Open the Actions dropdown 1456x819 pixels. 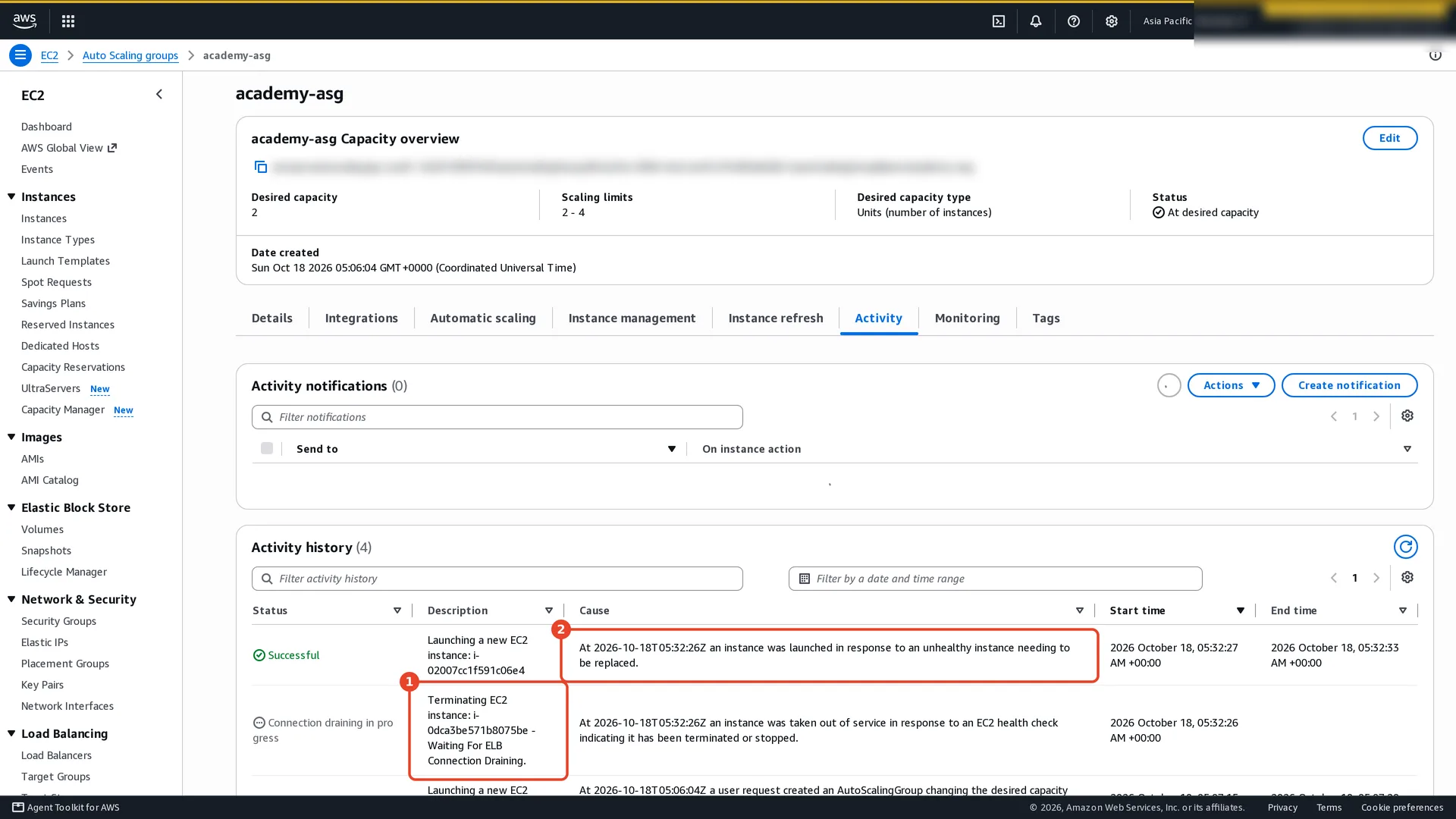click(1231, 385)
